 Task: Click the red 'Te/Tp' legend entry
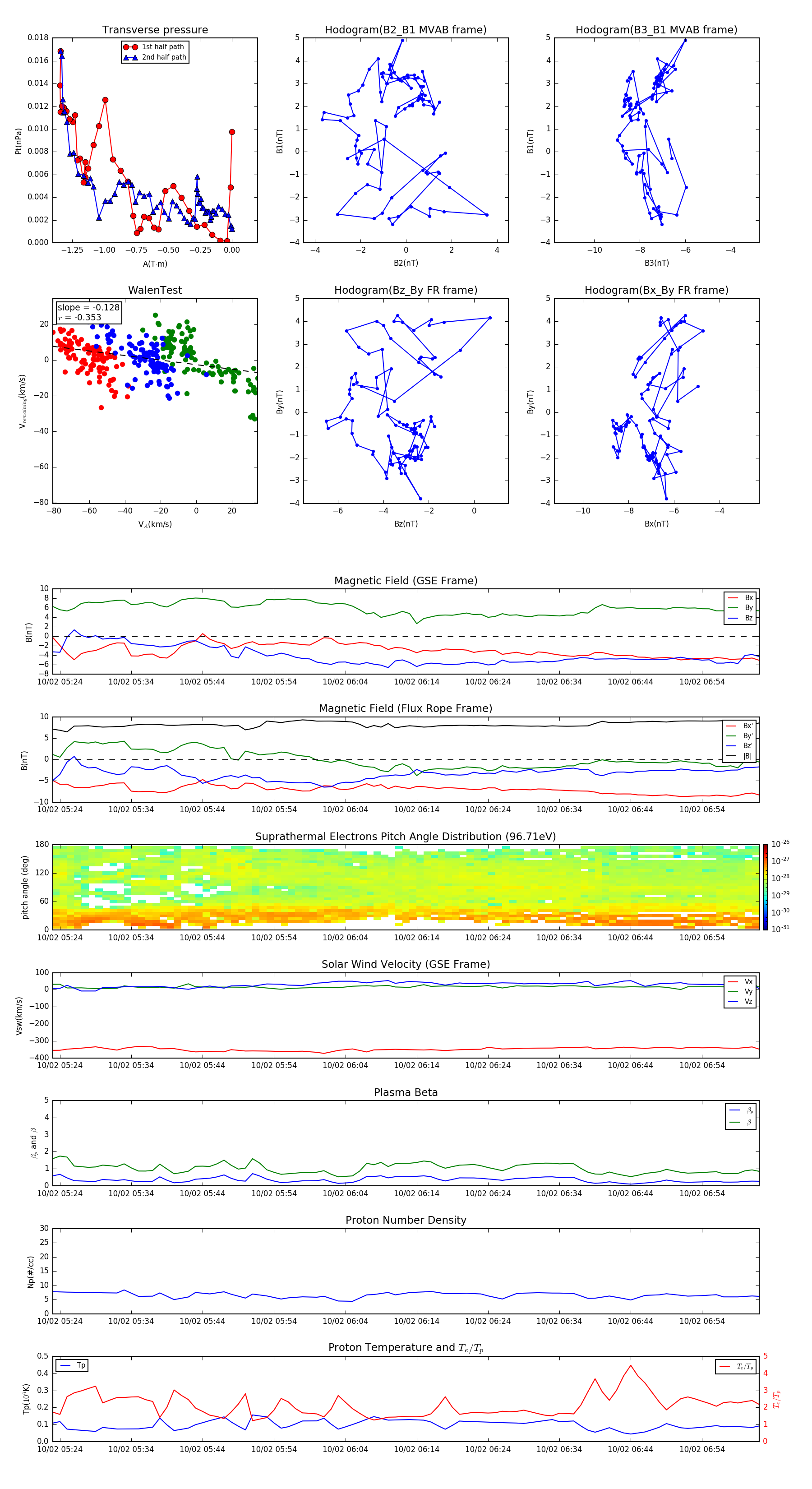(x=736, y=1366)
